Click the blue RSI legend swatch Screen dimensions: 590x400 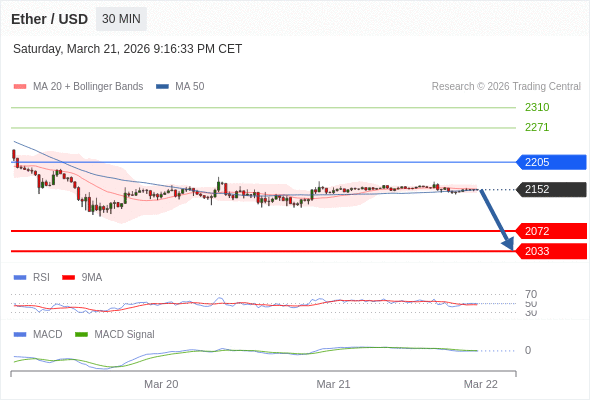(x=20, y=278)
